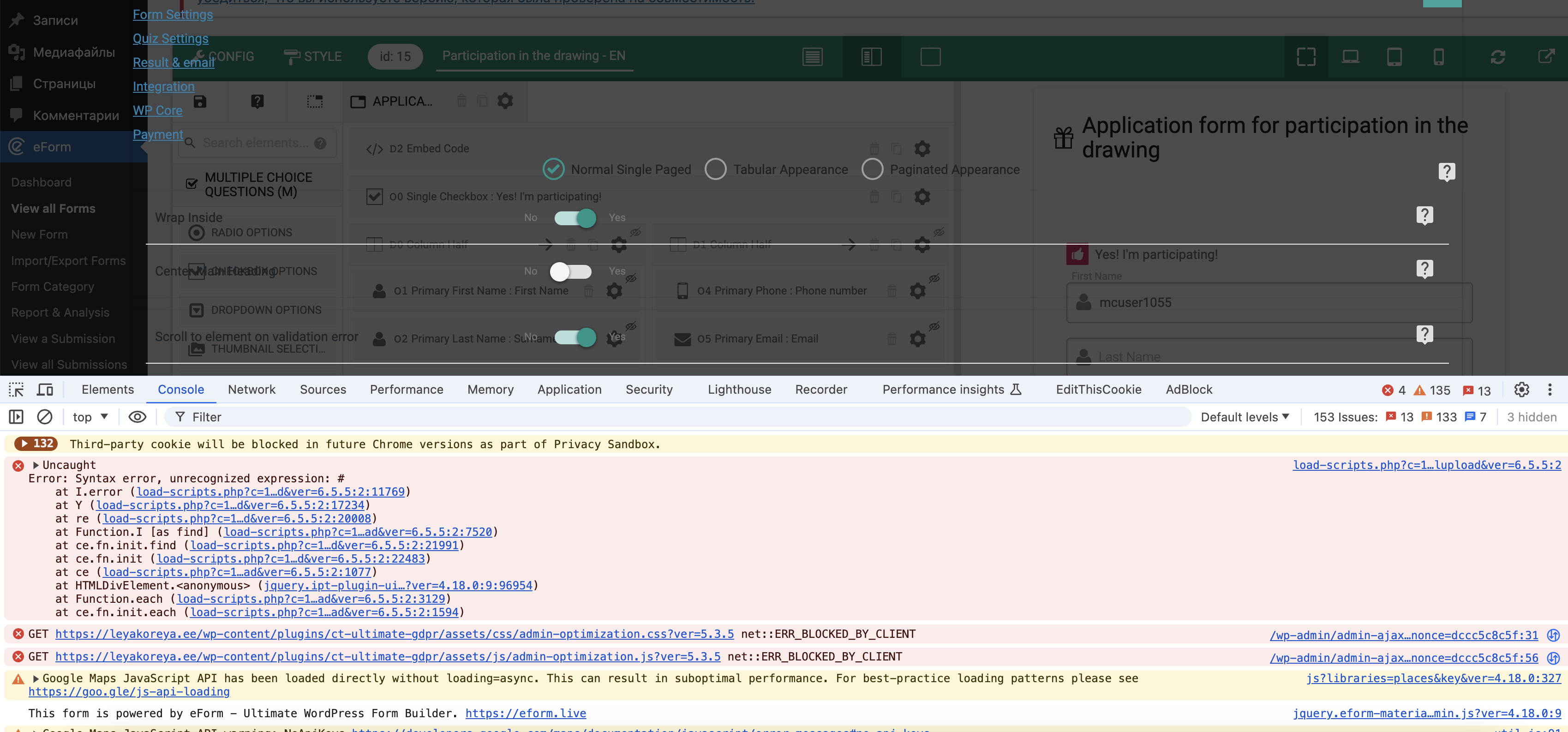Select Paginated Appearance radio option
This screenshot has height=732, width=1568.
872,169
